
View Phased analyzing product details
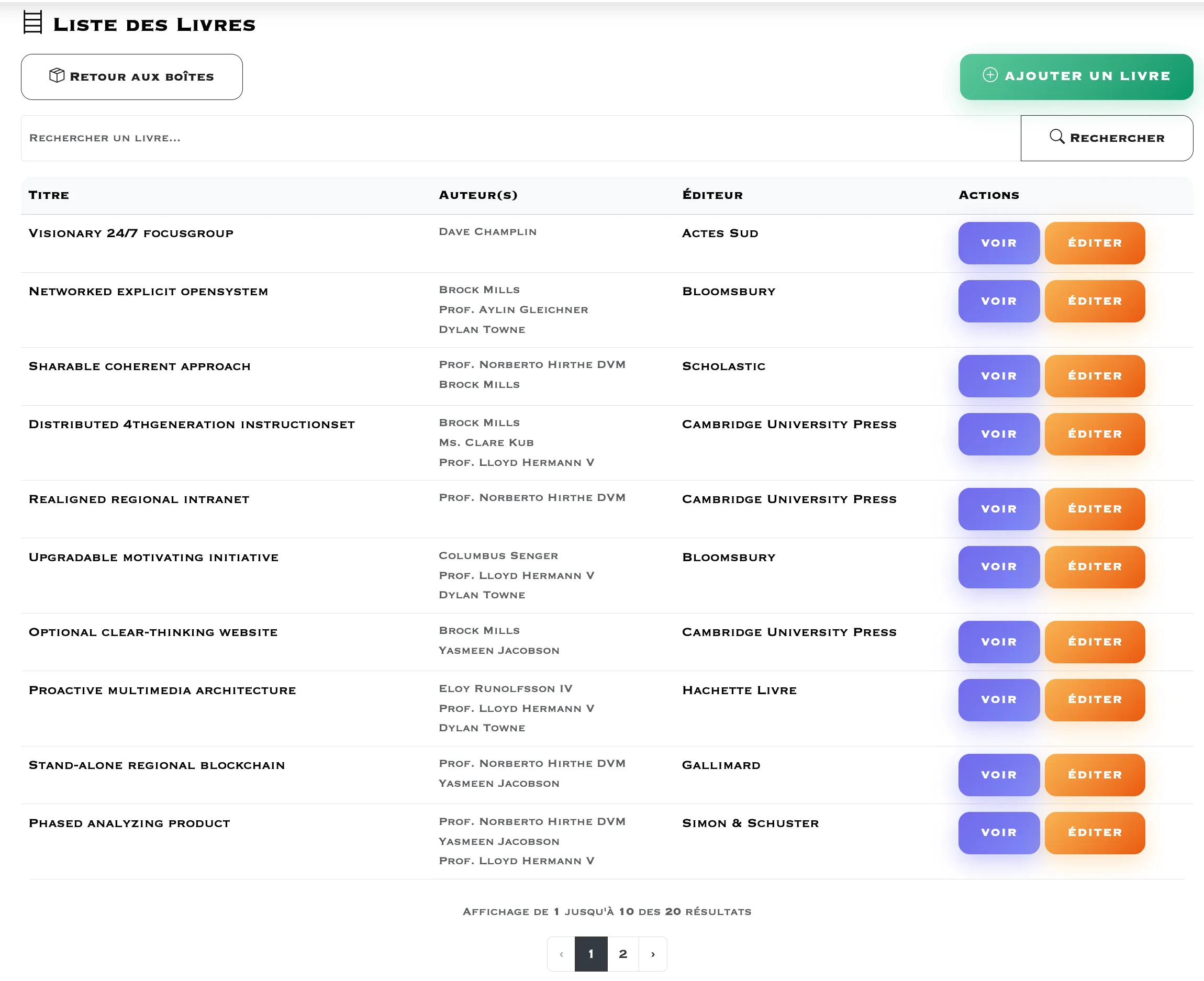998,832
